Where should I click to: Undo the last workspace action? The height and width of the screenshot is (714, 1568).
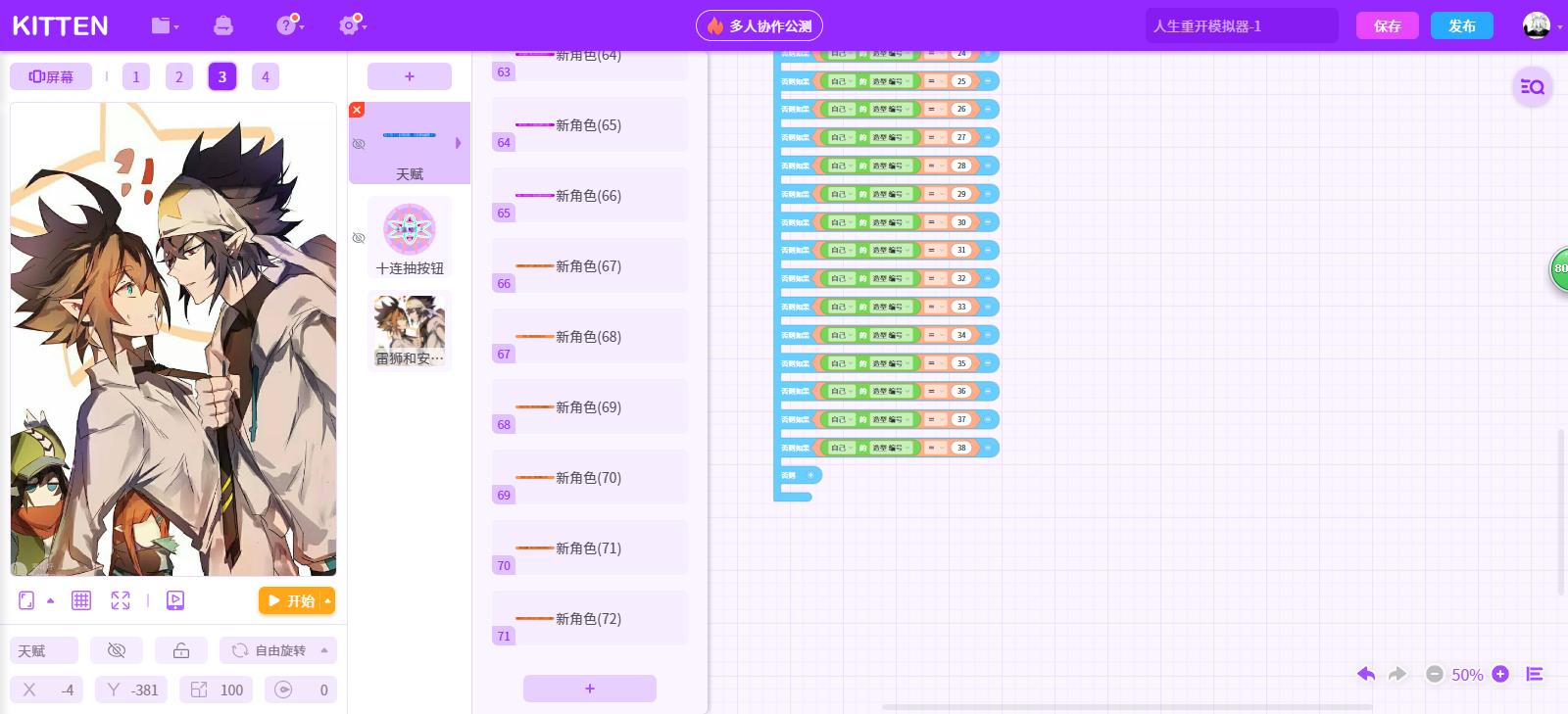click(x=1366, y=674)
